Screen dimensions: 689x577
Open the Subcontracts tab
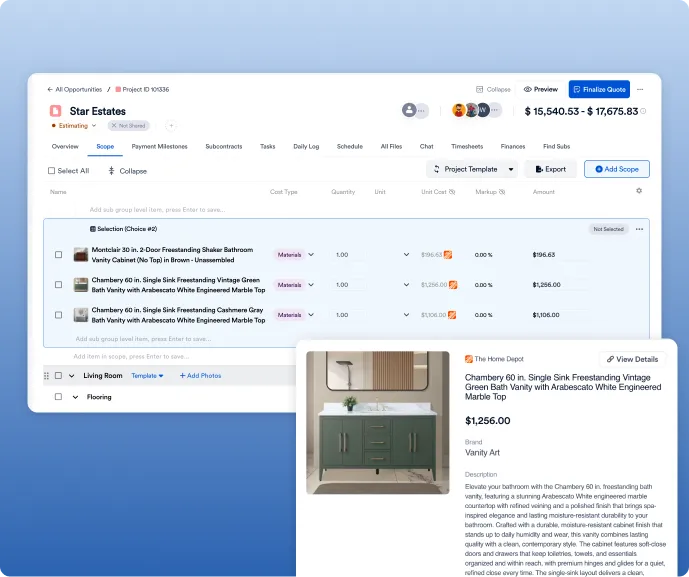[x=224, y=146]
